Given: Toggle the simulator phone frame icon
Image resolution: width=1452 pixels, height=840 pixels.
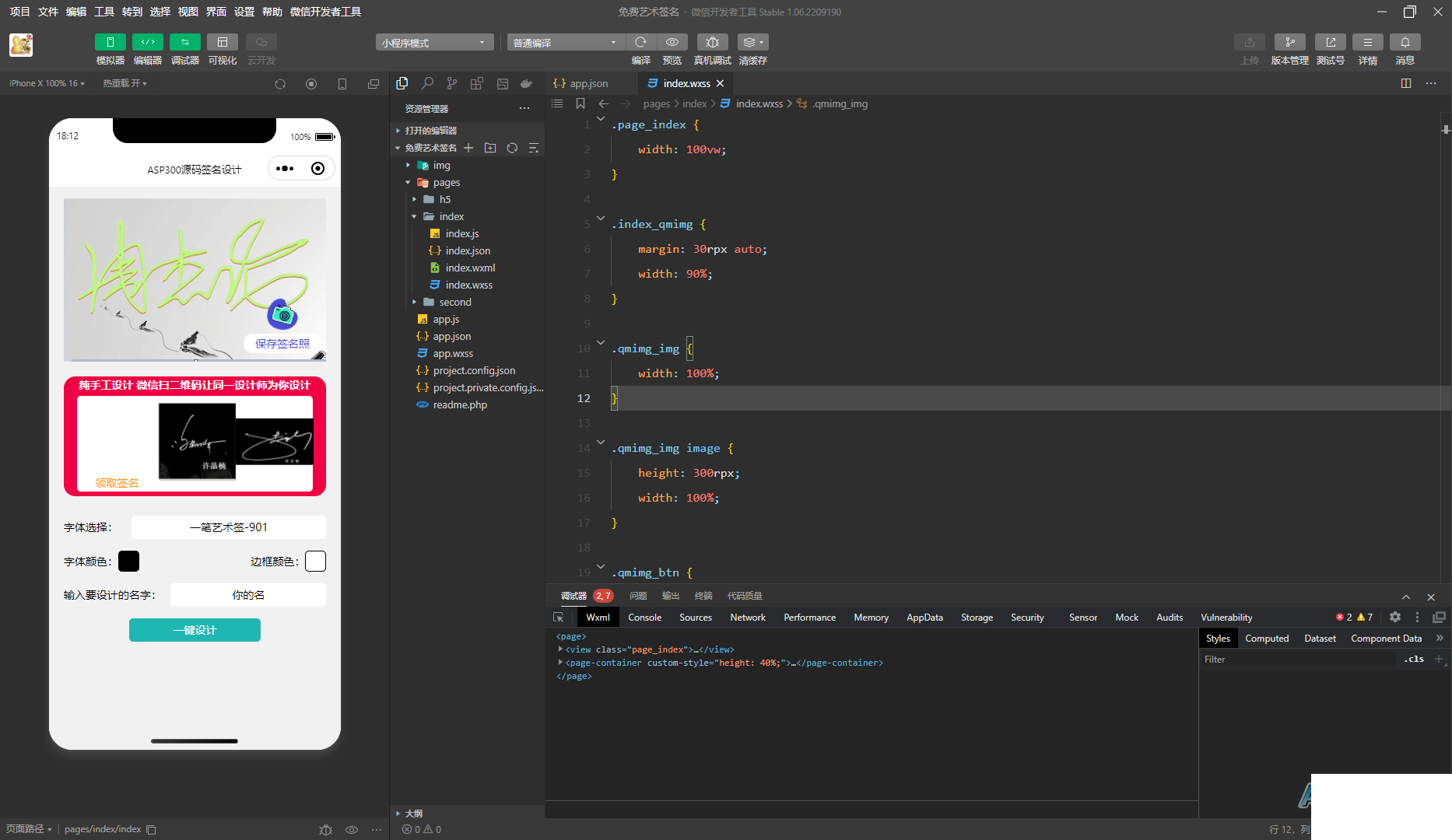Looking at the screenshot, I should pos(342,84).
